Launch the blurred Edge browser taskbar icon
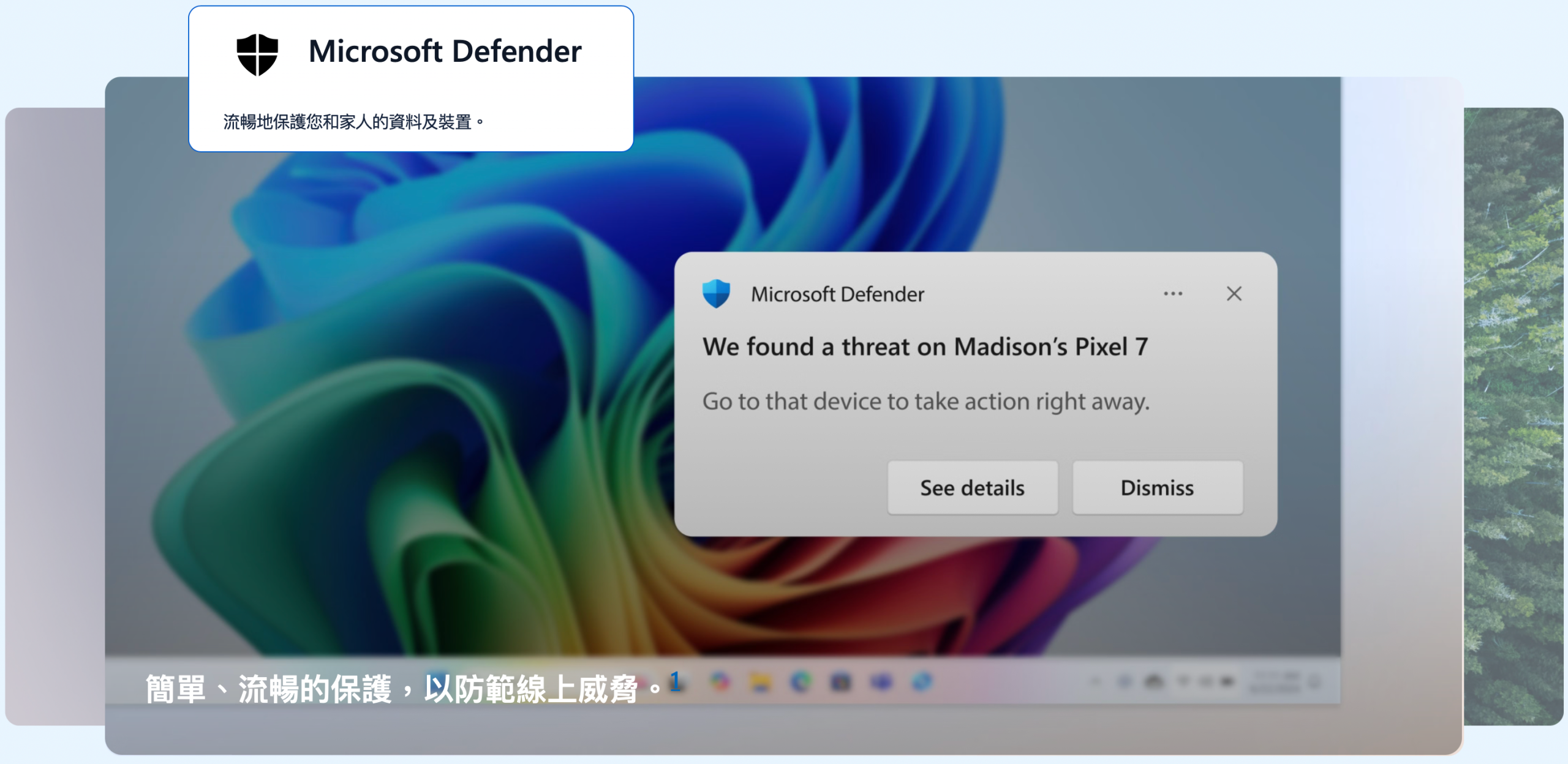 tap(801, 682)
